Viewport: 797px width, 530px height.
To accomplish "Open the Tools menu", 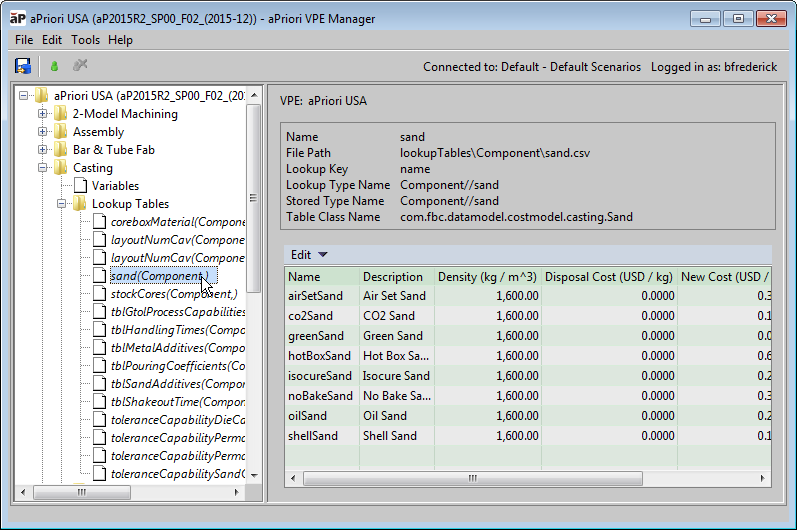I will click(x=85, y=40).
